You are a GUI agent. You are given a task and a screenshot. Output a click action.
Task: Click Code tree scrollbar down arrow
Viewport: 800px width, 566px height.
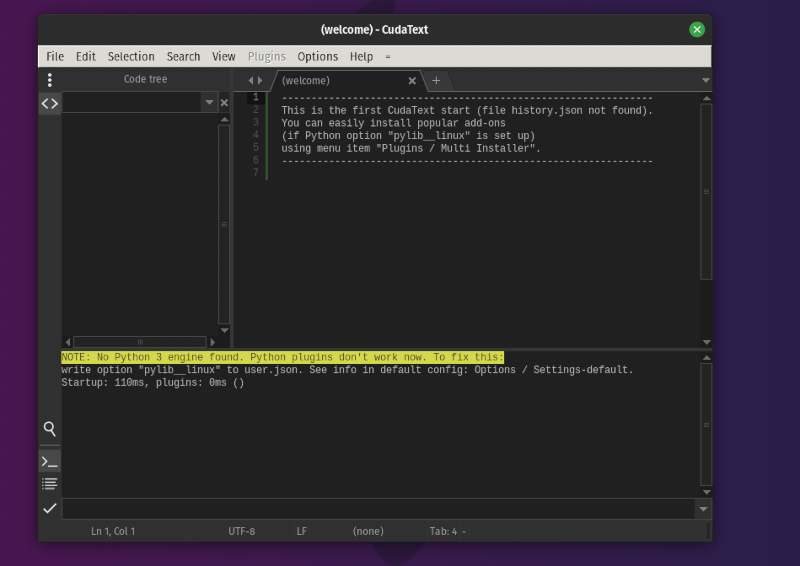[224, 330]
